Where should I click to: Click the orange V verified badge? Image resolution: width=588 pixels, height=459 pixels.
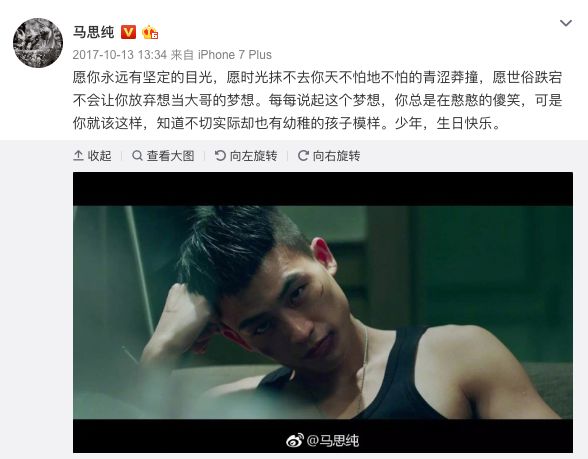pos(128,32)
